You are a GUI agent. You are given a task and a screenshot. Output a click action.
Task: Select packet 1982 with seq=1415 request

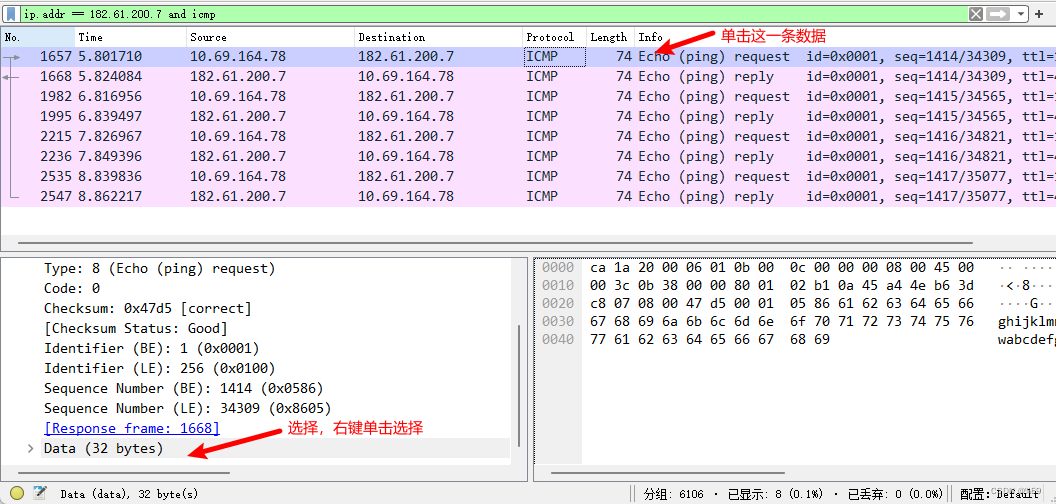tap(528, 96)
